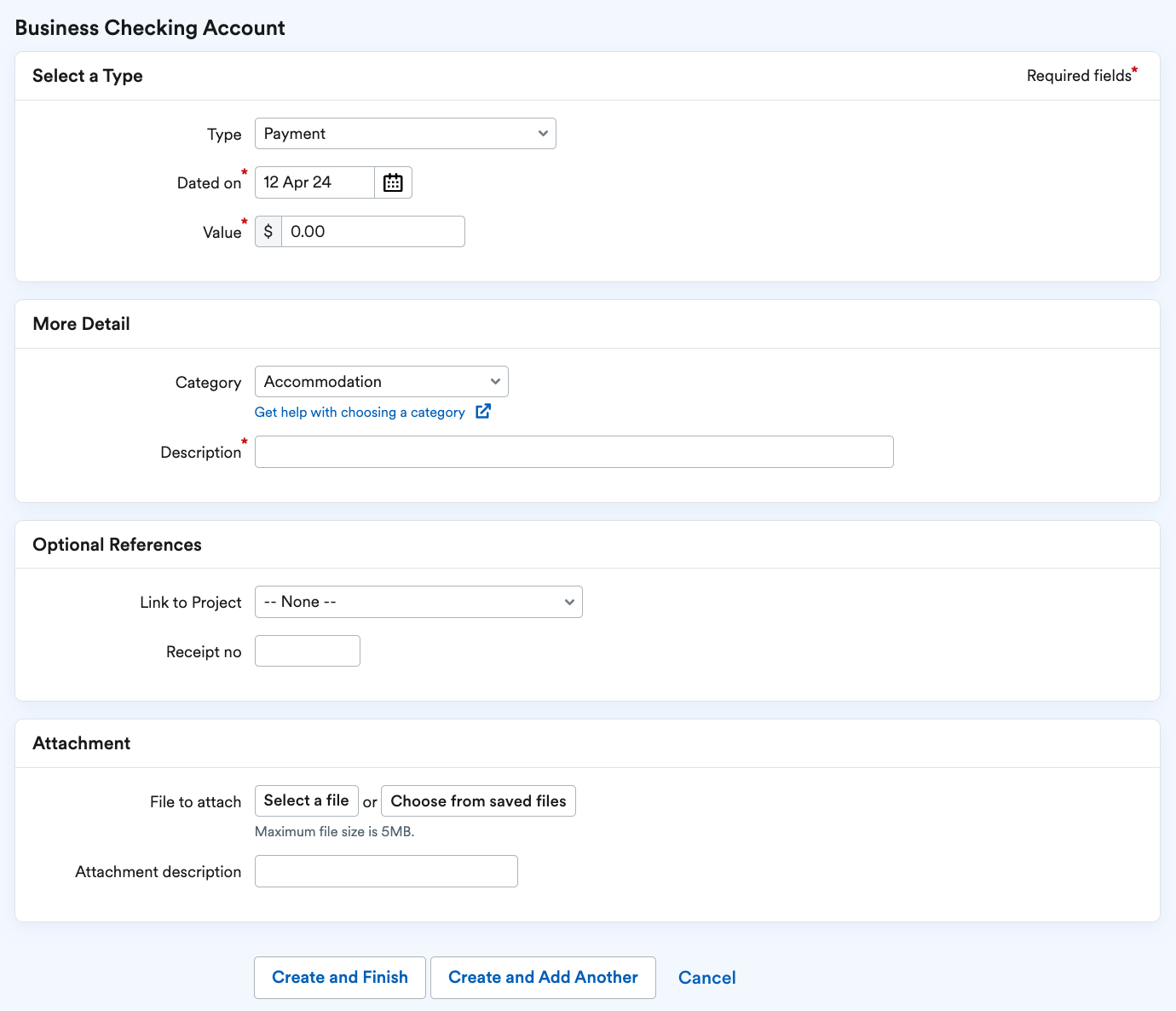Click the dollar sign currency prefix
The image size is (1176, 1011).
click(x=268, y=232)
